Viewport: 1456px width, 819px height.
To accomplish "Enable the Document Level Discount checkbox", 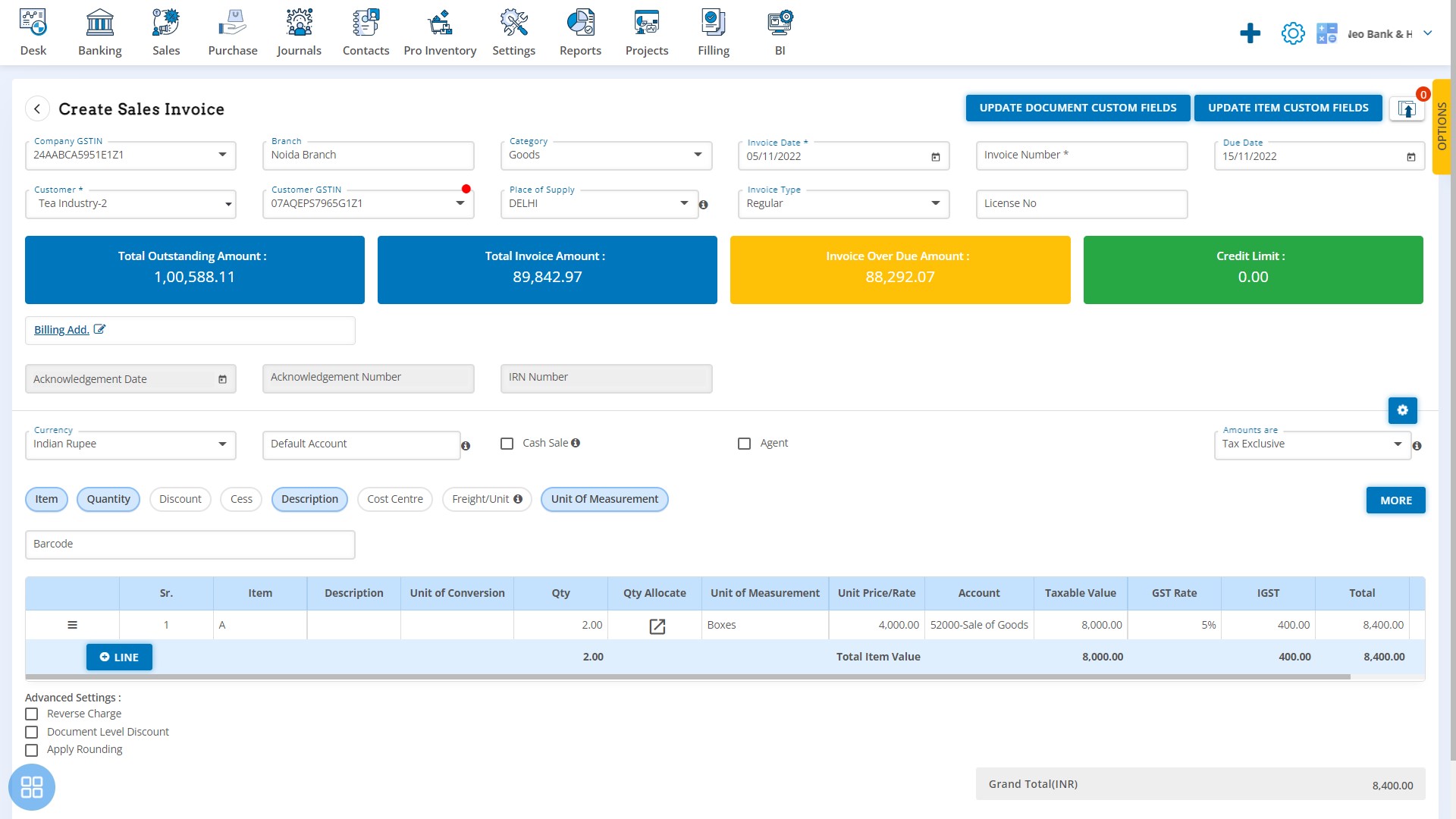I will (x=32, y=731).
